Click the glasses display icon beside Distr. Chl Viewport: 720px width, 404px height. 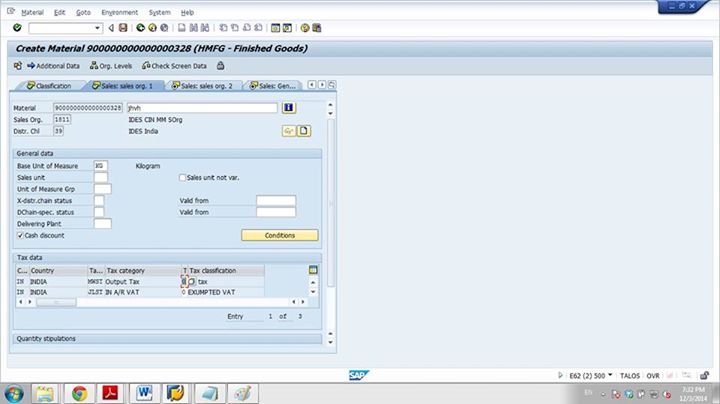pyautogui.click(x=288, y=131)
